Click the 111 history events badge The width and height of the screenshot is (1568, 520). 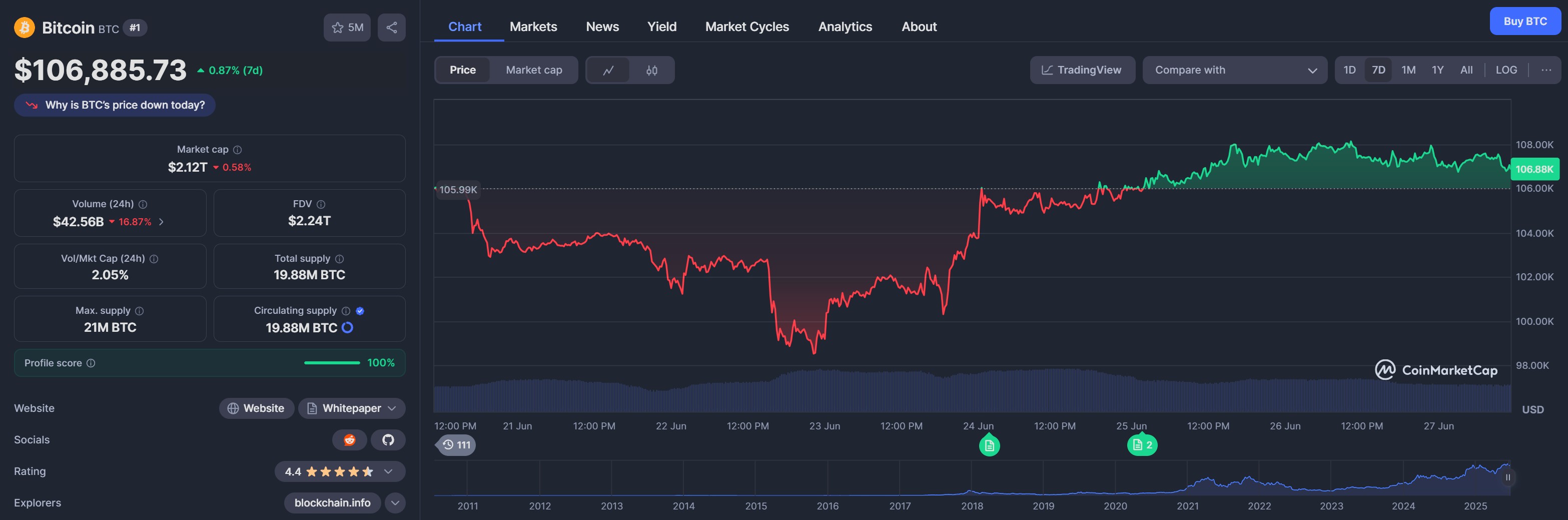[456, 445]
